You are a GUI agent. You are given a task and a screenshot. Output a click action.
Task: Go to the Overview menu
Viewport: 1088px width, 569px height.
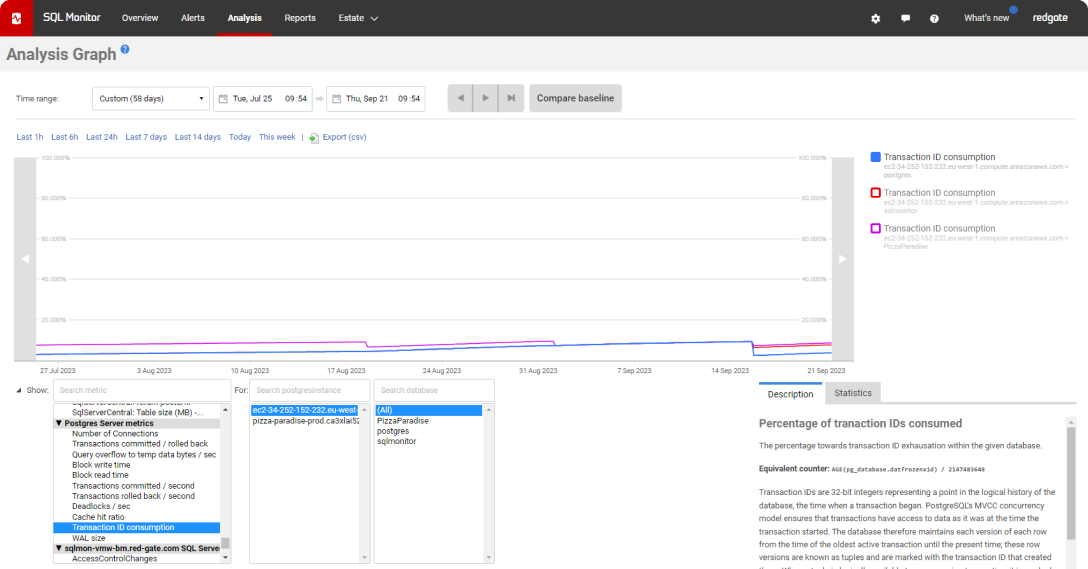140,18
